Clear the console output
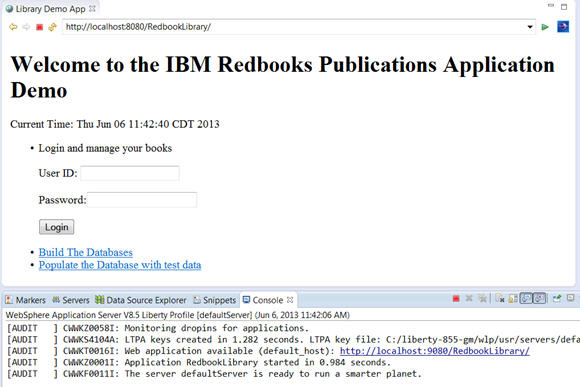Screen dimensions: 580x387 [500, 298]
